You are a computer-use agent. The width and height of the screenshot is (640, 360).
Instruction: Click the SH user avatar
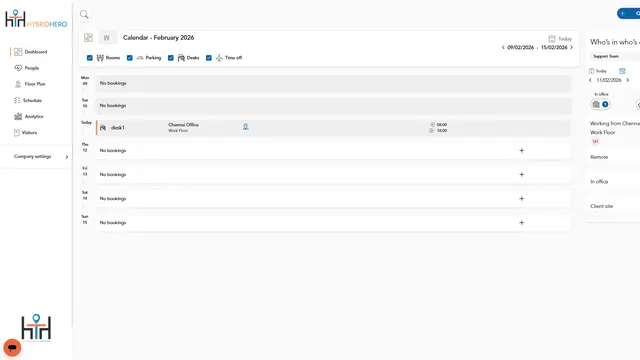pyautogui.click(x=595, y=142)
